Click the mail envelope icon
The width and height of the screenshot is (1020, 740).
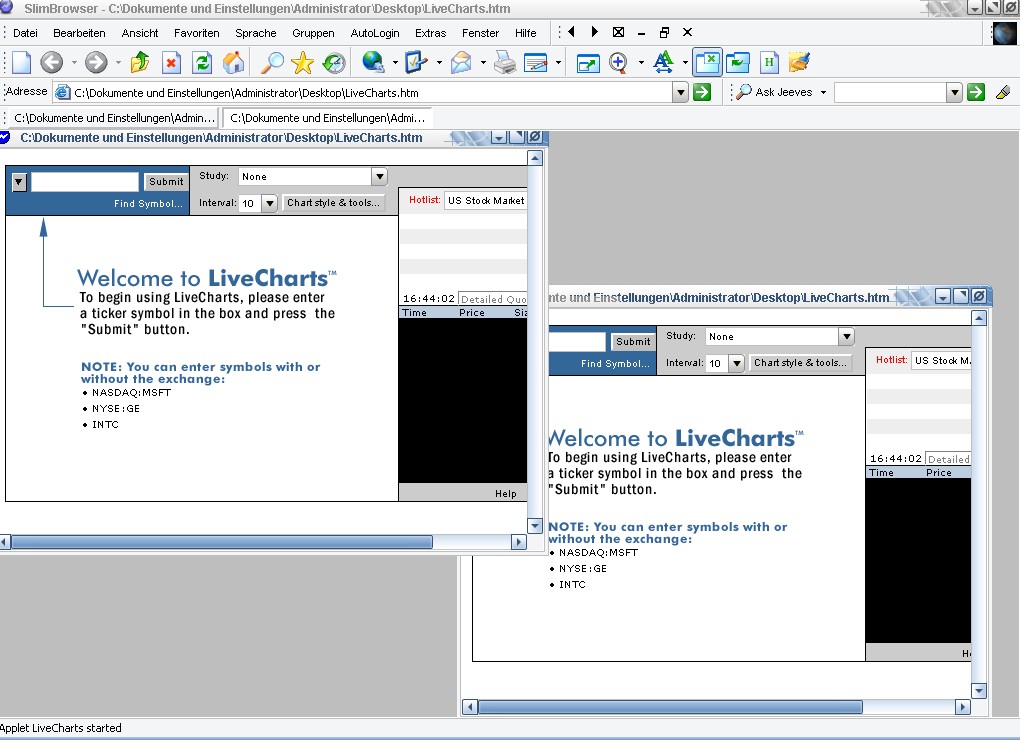pos(461,62)
